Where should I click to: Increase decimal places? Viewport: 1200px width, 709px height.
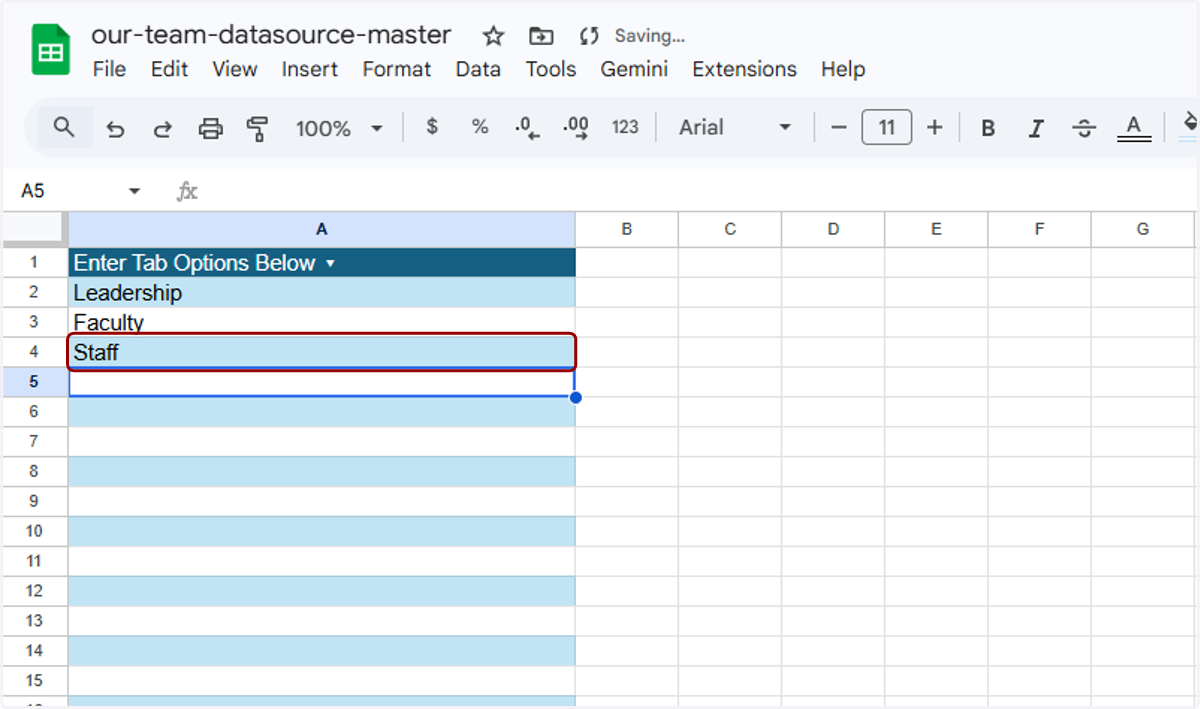(x=576, y=128)
